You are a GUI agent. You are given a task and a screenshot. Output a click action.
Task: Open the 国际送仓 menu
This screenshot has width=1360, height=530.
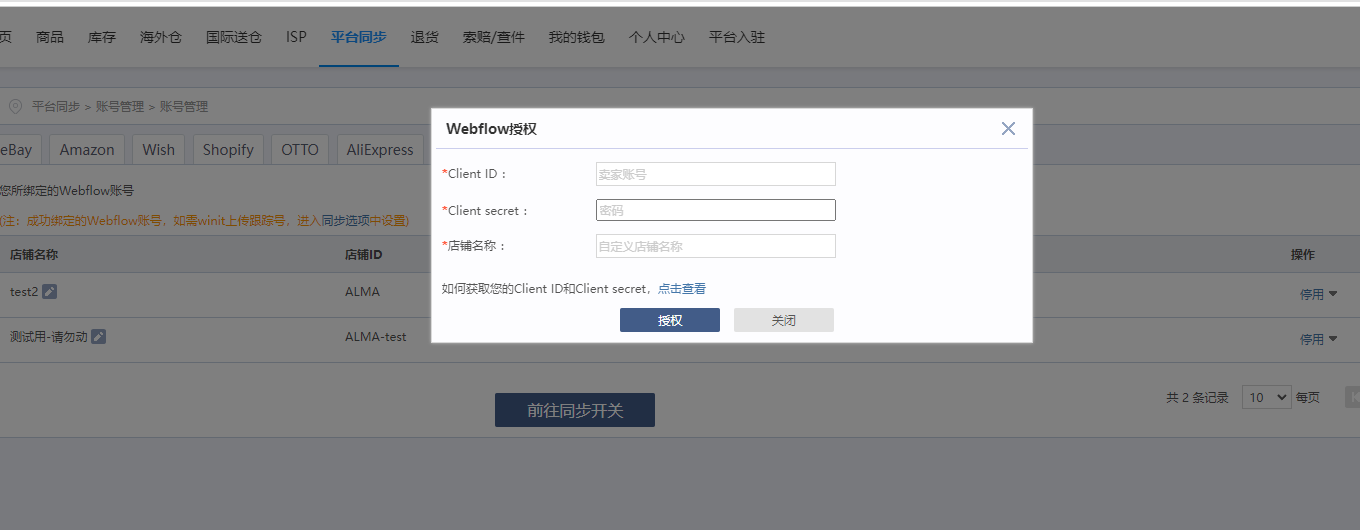[234, 37]
